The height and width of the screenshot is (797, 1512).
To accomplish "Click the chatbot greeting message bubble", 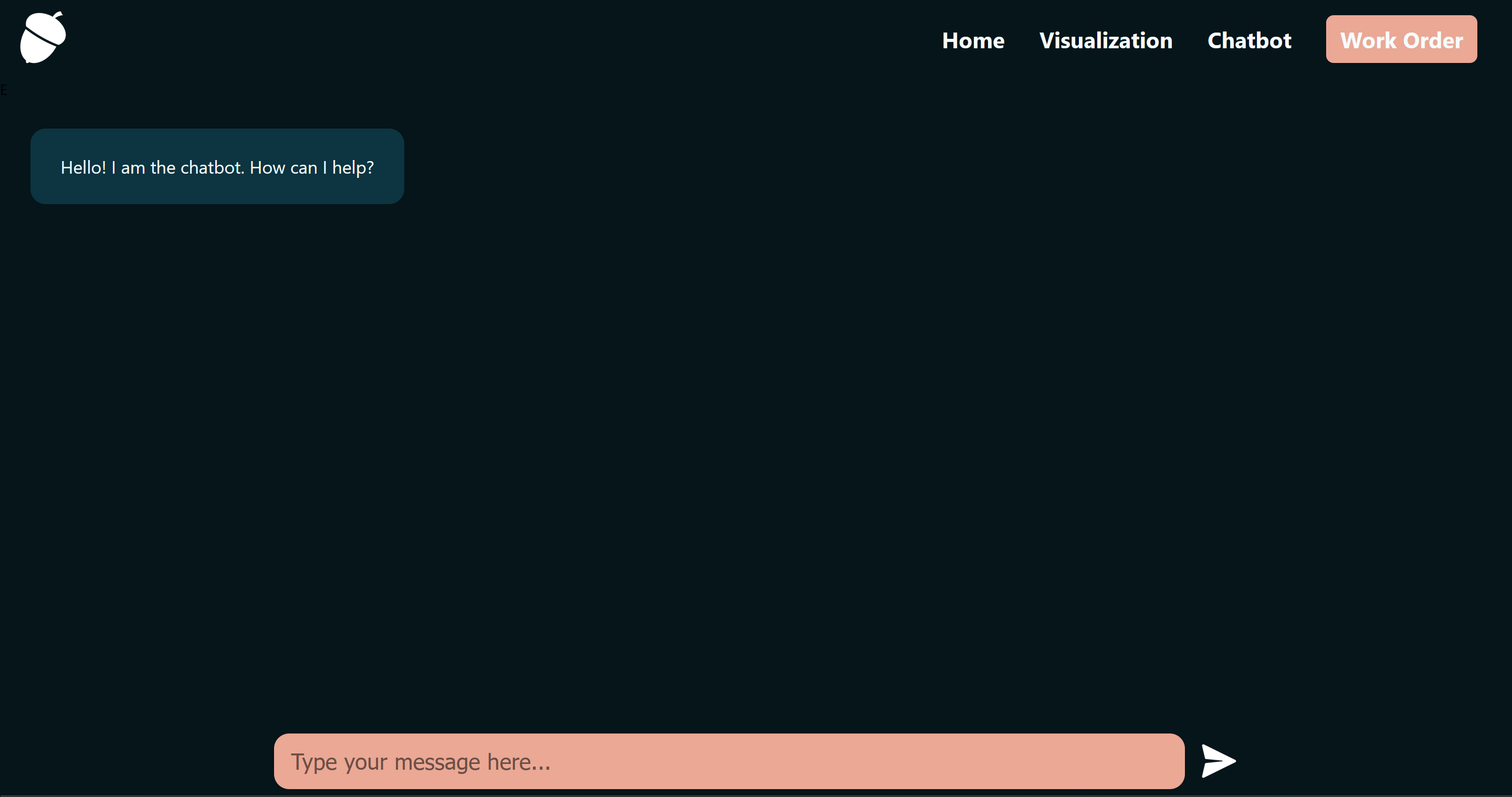I will click(x=217, y=166).
